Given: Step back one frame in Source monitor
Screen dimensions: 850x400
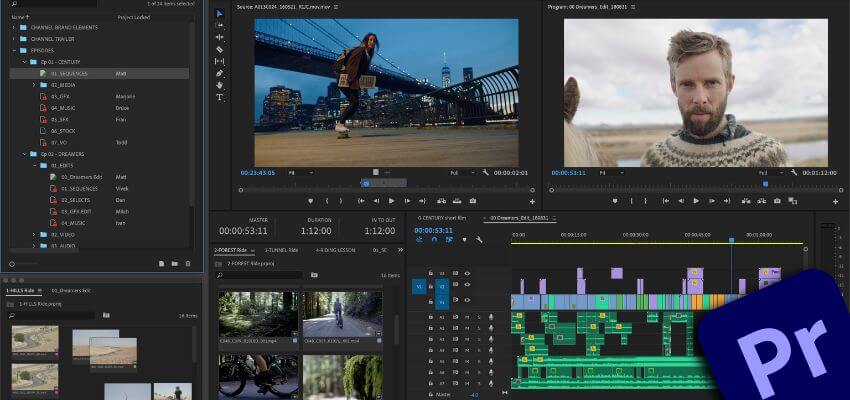Looking at the screenshot, I should [376, 201].
